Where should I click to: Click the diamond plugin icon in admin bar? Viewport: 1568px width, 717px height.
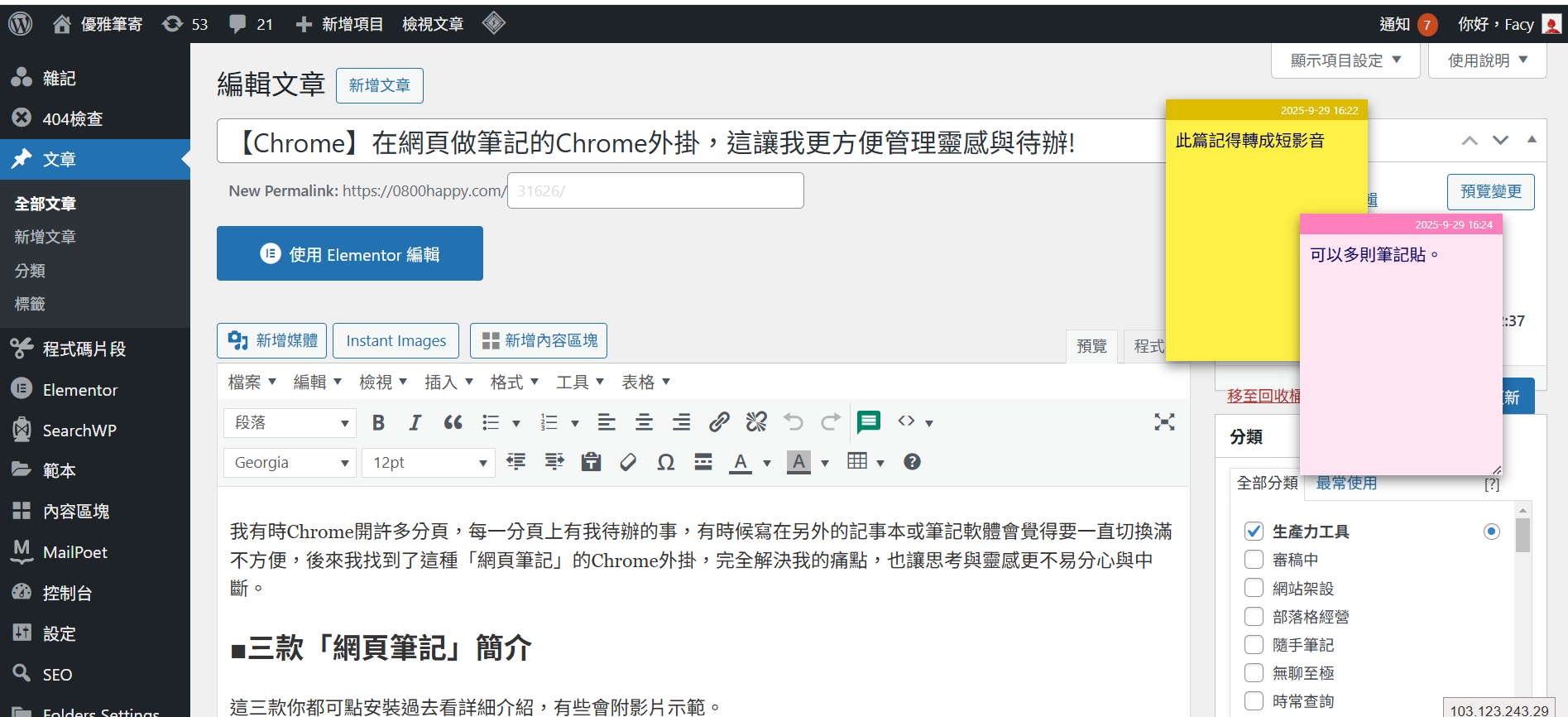tap(494, 23)
